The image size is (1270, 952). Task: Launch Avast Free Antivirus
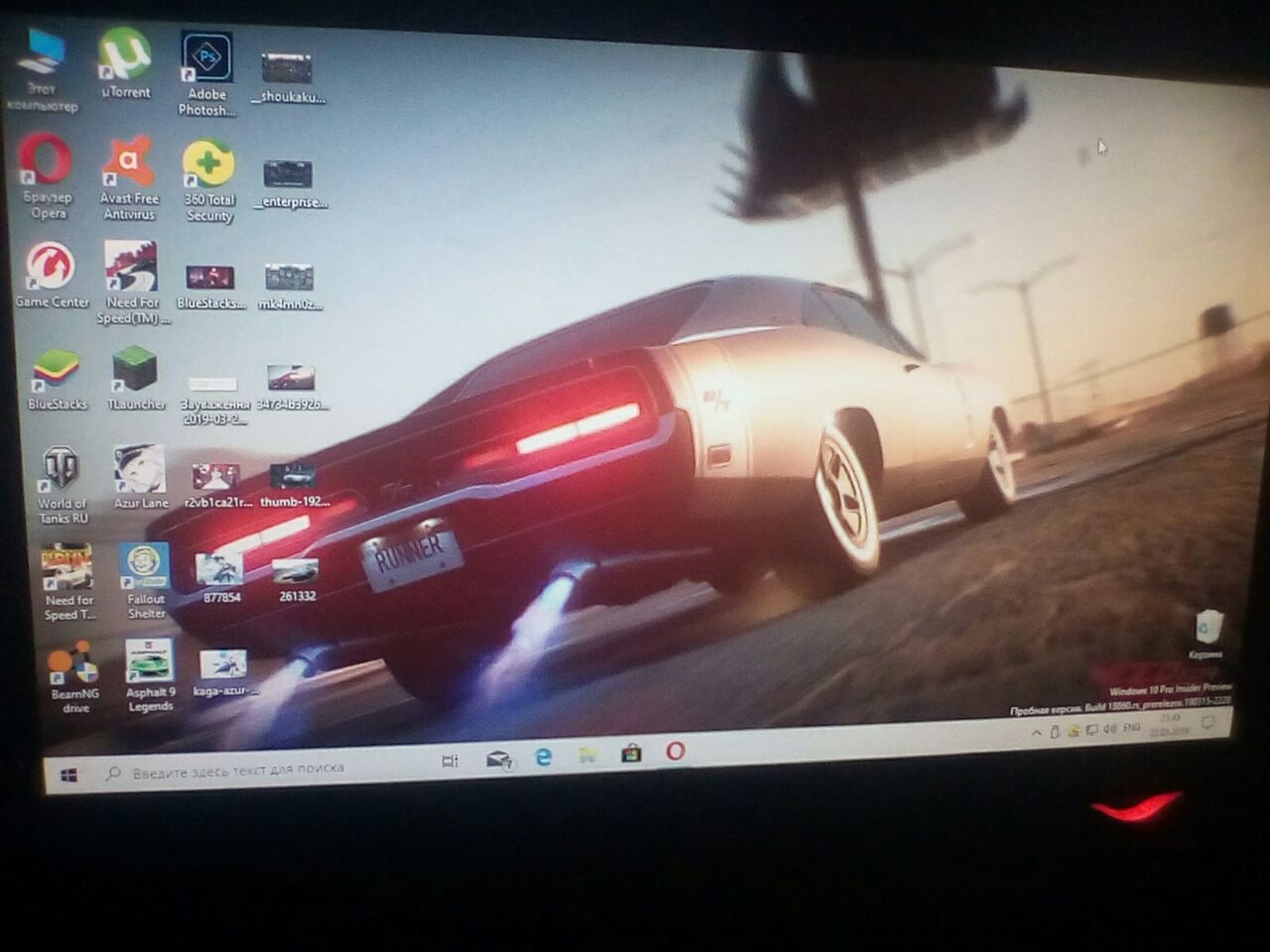[129, 178]
